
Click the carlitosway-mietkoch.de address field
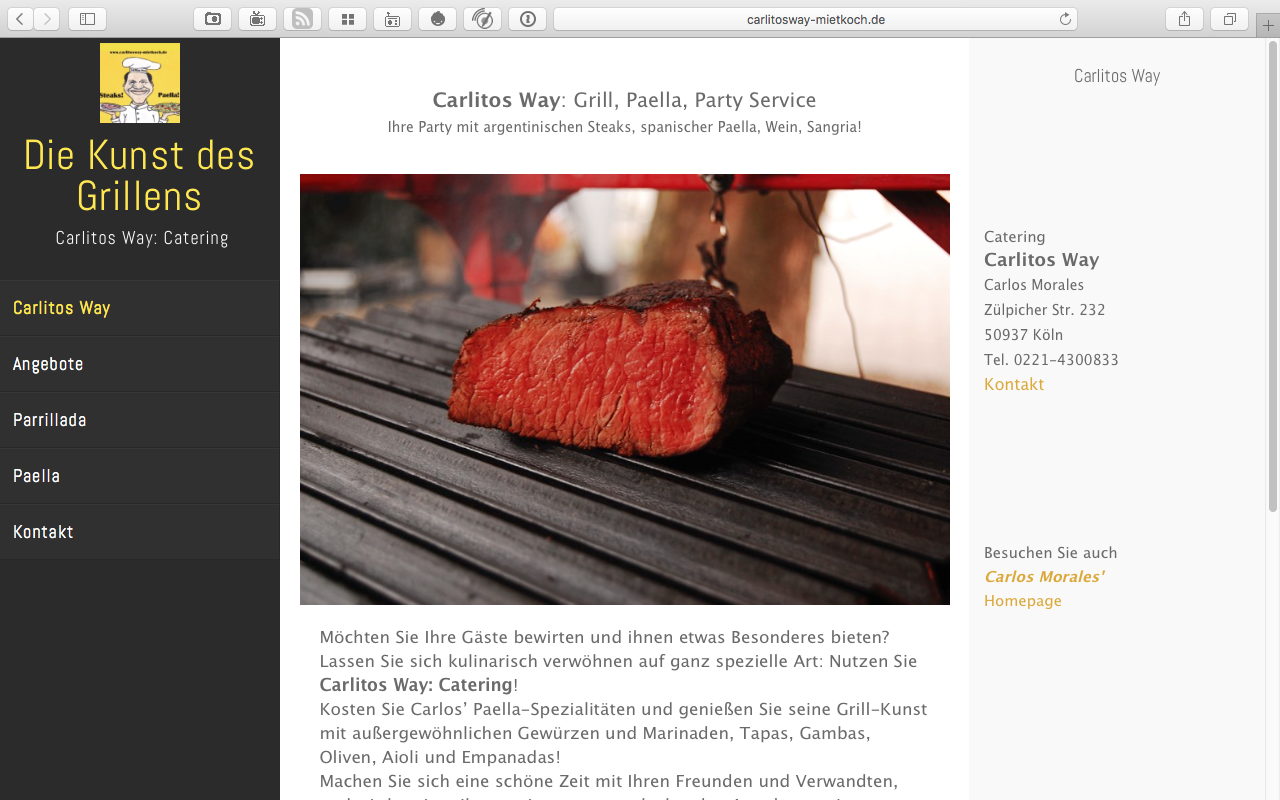[816, 19]
